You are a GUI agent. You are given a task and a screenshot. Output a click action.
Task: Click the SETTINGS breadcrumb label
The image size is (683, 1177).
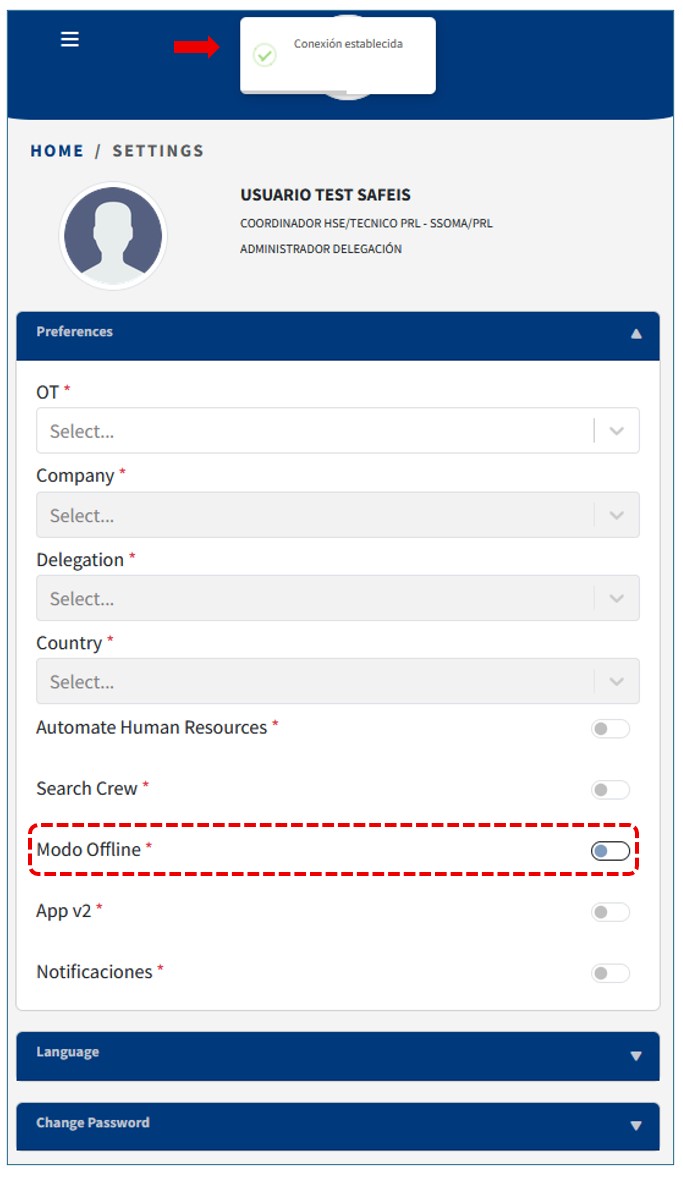click(158, 151)
